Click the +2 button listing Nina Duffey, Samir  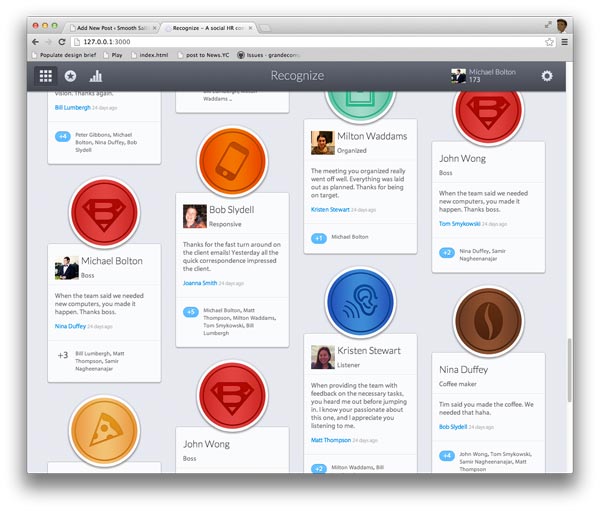447,253
